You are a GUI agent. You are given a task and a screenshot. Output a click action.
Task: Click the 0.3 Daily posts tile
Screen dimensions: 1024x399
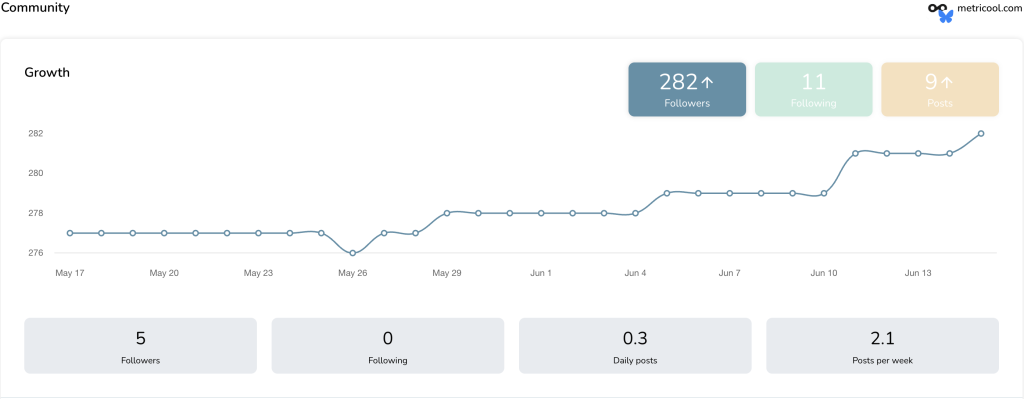tap(635, 345)
